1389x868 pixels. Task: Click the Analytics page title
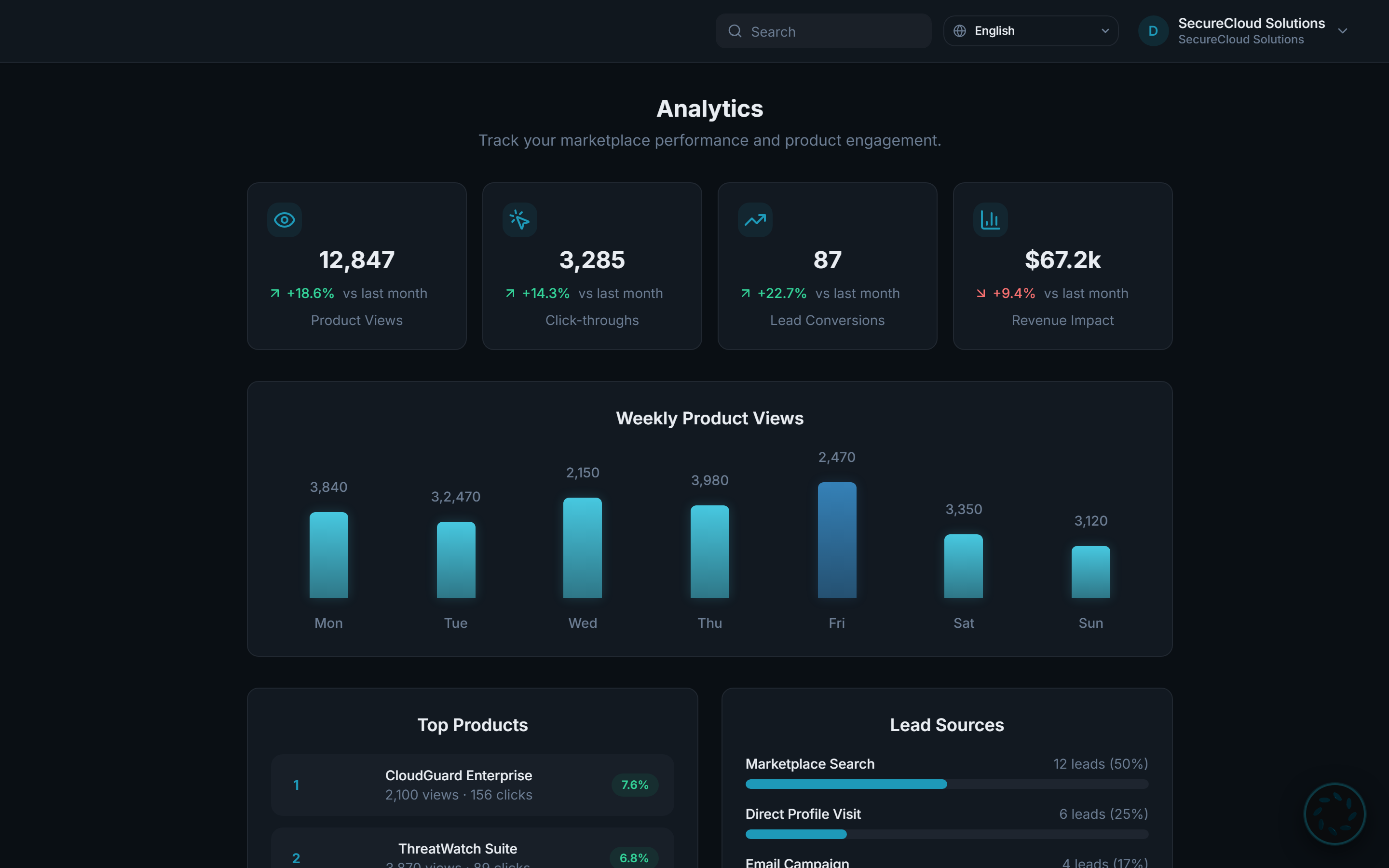[709, 108]
